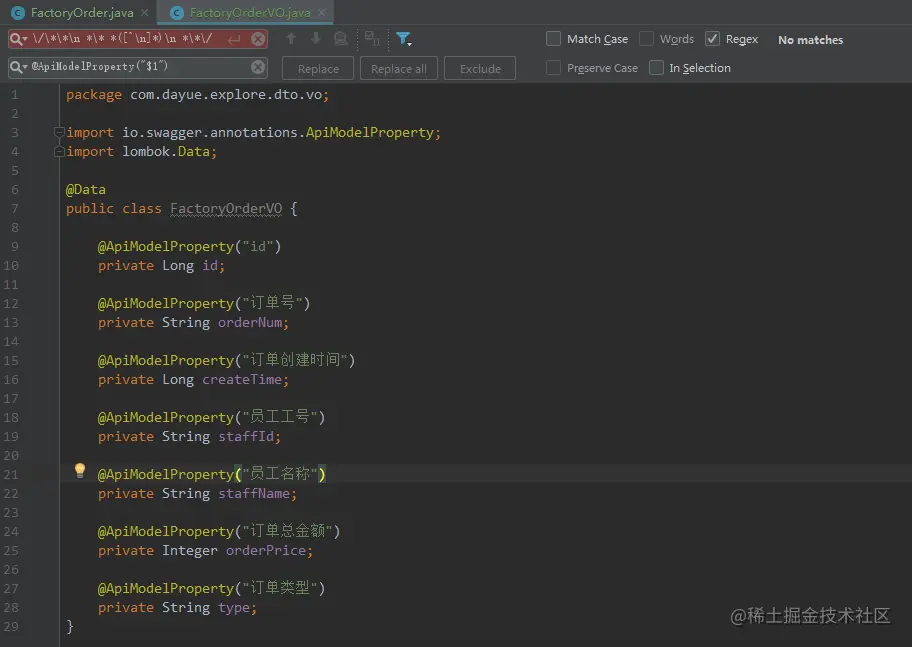Enable the Preserve Case checkbox
Image resolution: width=912 pixels, height=647 pixels.
click(x=553, y=67)
